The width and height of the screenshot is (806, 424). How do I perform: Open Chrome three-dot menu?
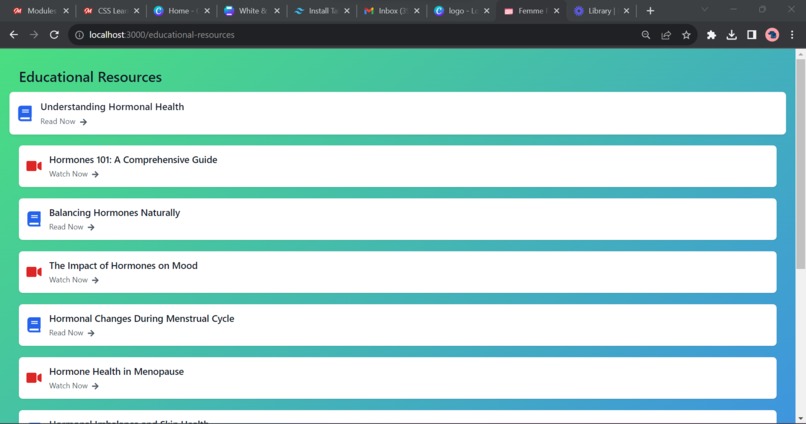click(792, 35)
